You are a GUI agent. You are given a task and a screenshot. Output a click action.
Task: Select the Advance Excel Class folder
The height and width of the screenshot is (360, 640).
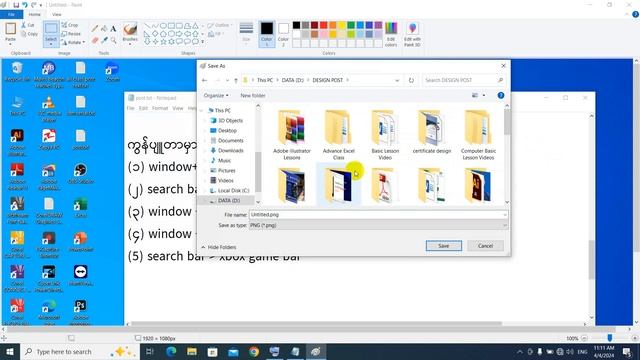click(x=338, y=135)
